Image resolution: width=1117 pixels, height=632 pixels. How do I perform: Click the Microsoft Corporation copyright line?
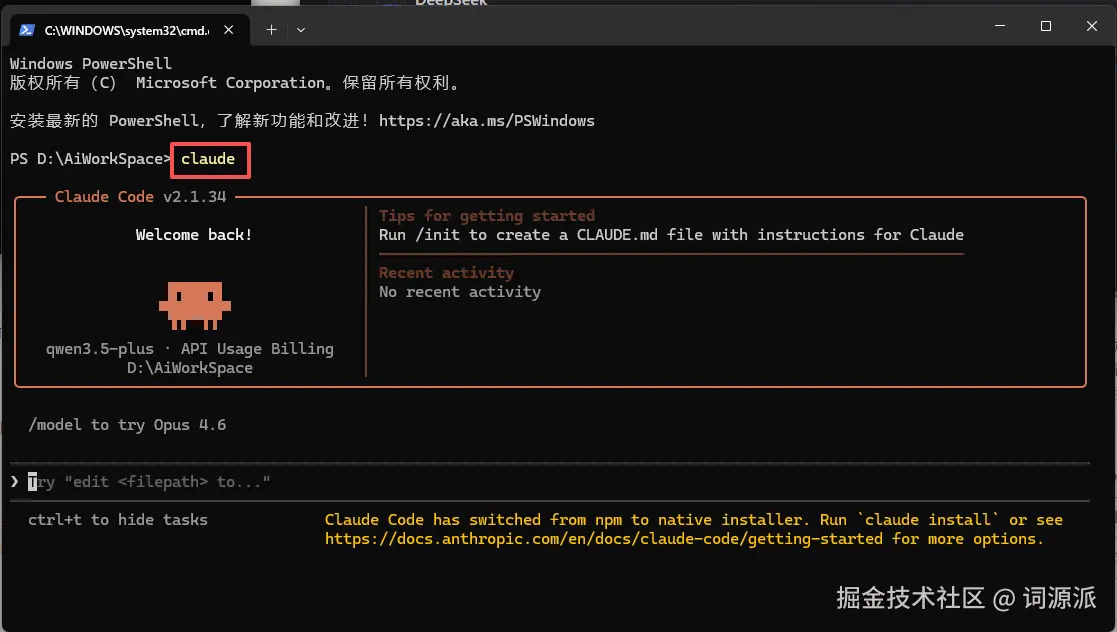tap(235, 83)
